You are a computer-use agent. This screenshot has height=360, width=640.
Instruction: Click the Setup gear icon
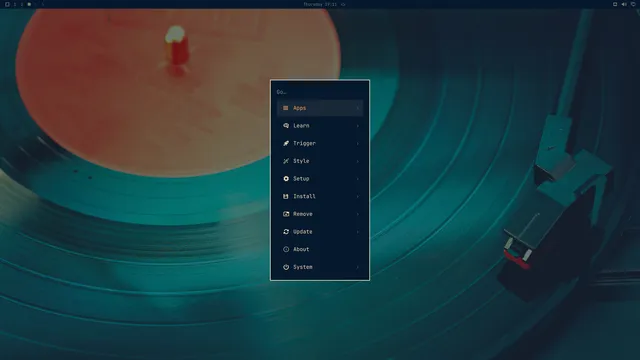click(x=286, y=179)
